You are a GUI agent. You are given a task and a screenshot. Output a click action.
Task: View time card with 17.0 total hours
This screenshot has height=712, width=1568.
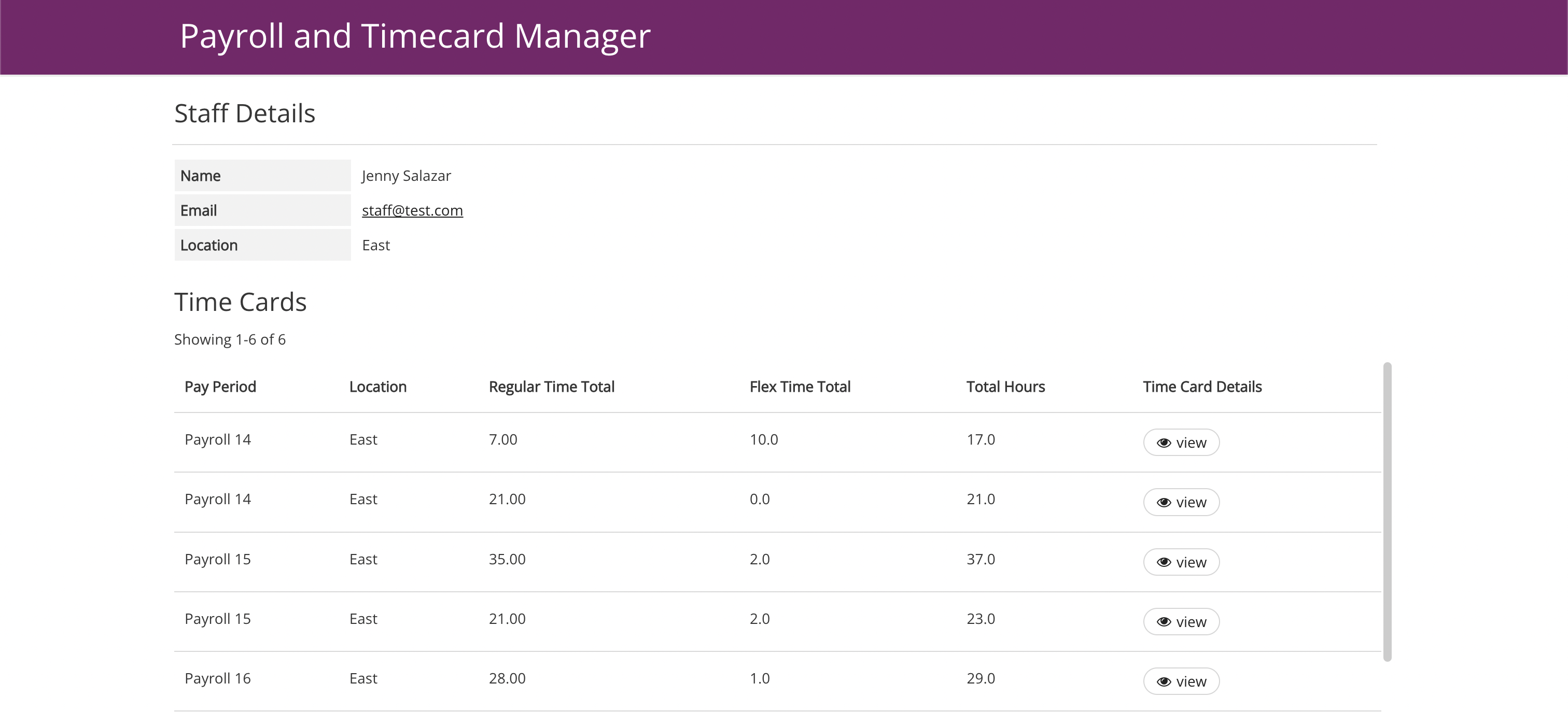(x=1181, y=443)
